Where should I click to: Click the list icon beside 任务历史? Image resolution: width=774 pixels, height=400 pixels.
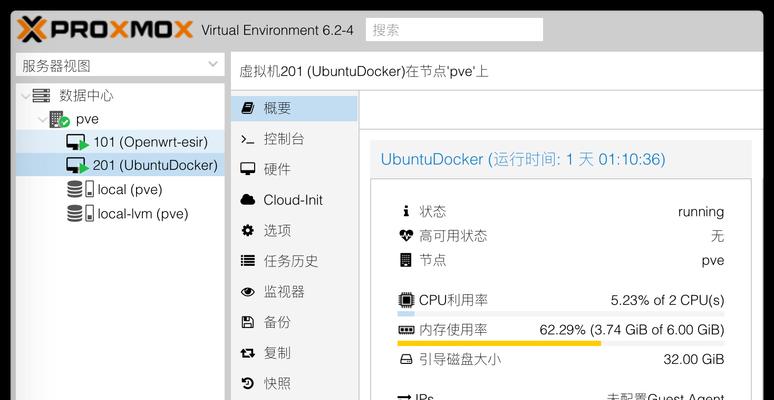[x=247, y=261]
